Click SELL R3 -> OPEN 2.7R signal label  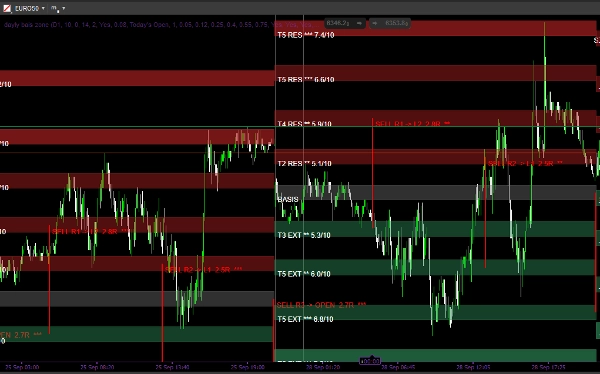pos(321,305)
